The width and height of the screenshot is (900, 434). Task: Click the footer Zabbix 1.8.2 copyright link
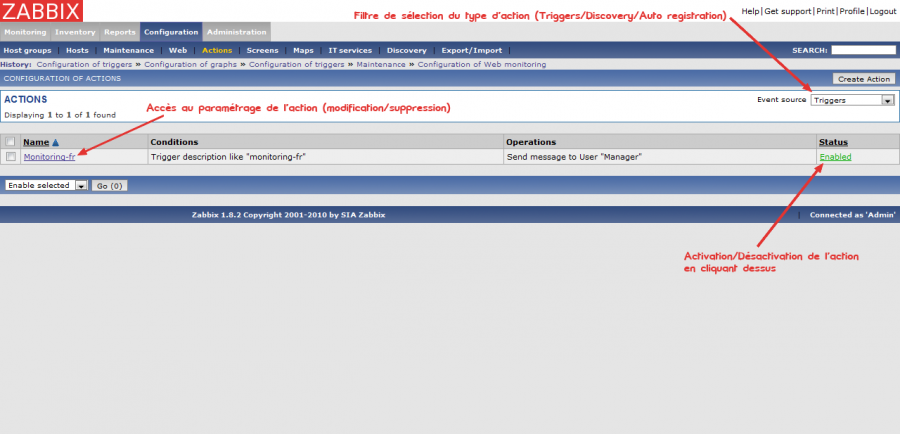(x=288, y=215)
